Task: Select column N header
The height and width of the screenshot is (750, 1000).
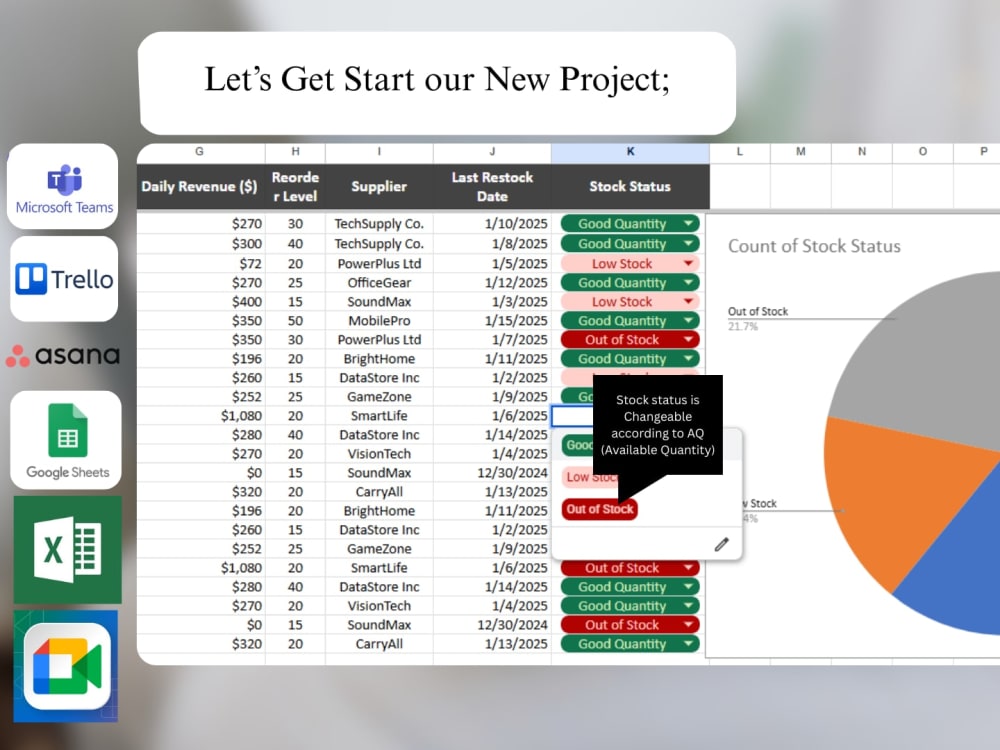Action: tap(862, 152)
